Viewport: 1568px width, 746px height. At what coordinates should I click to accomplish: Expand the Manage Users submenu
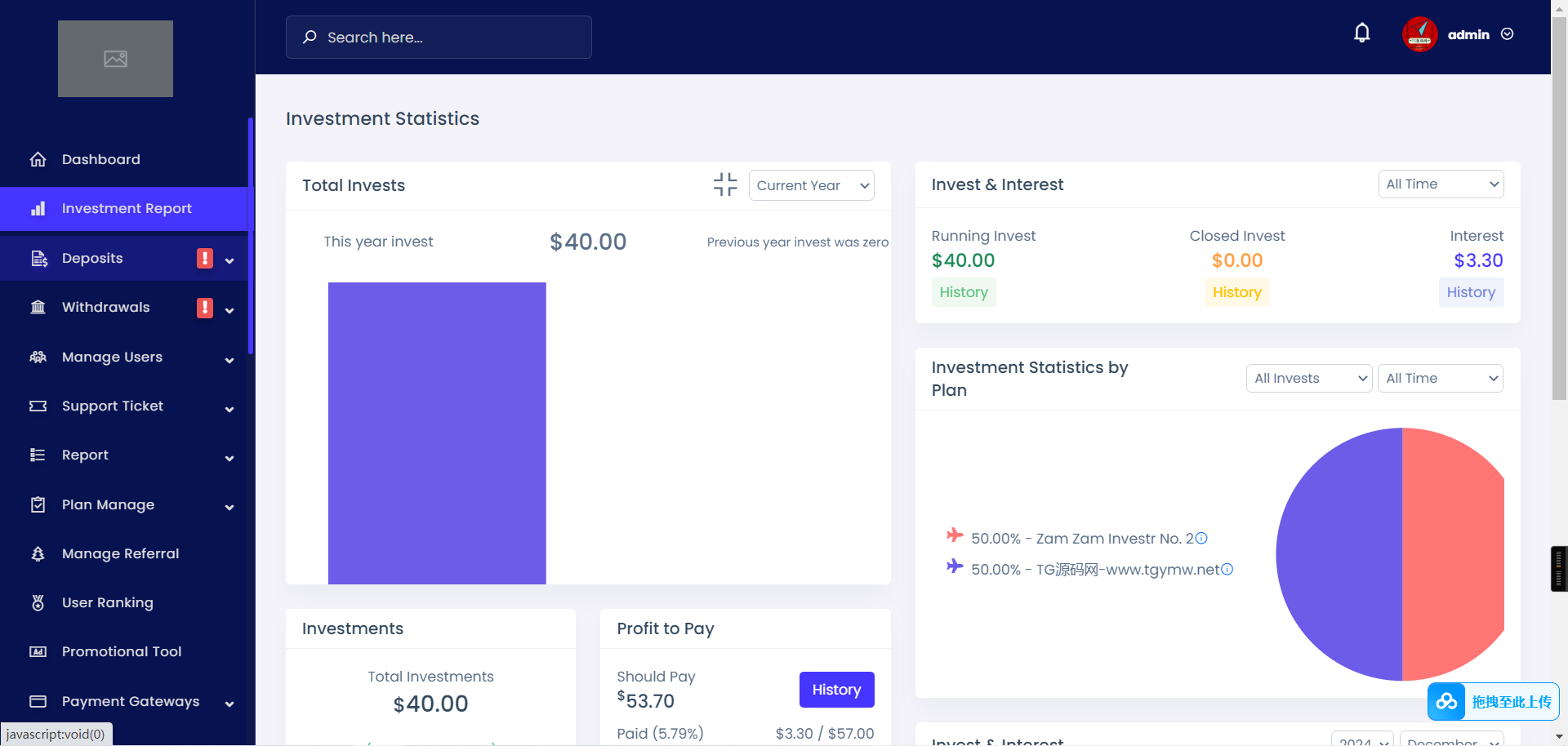pos(229,360)
